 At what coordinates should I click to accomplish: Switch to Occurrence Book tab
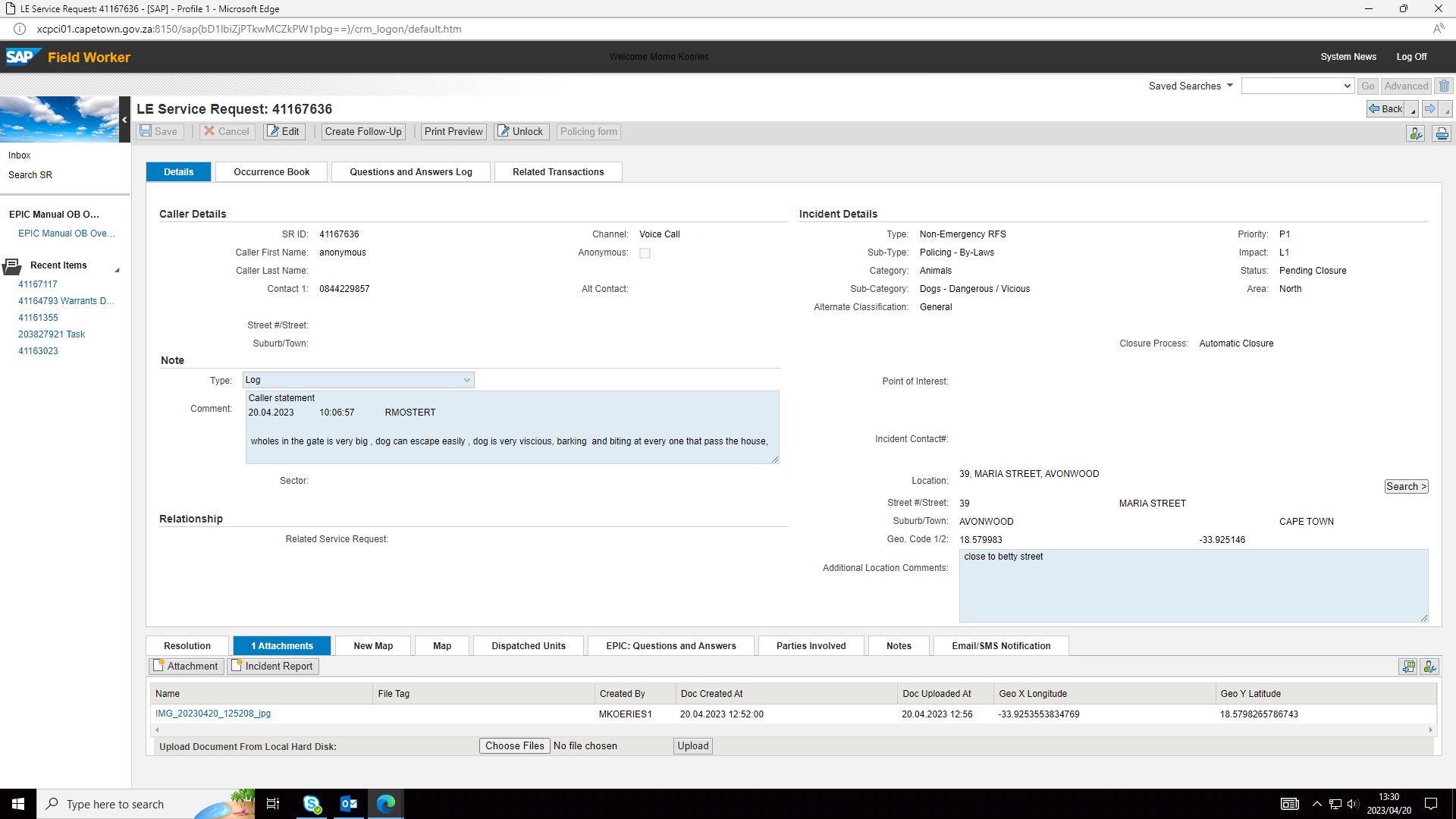pyautogui.click(x=271, y=171)
